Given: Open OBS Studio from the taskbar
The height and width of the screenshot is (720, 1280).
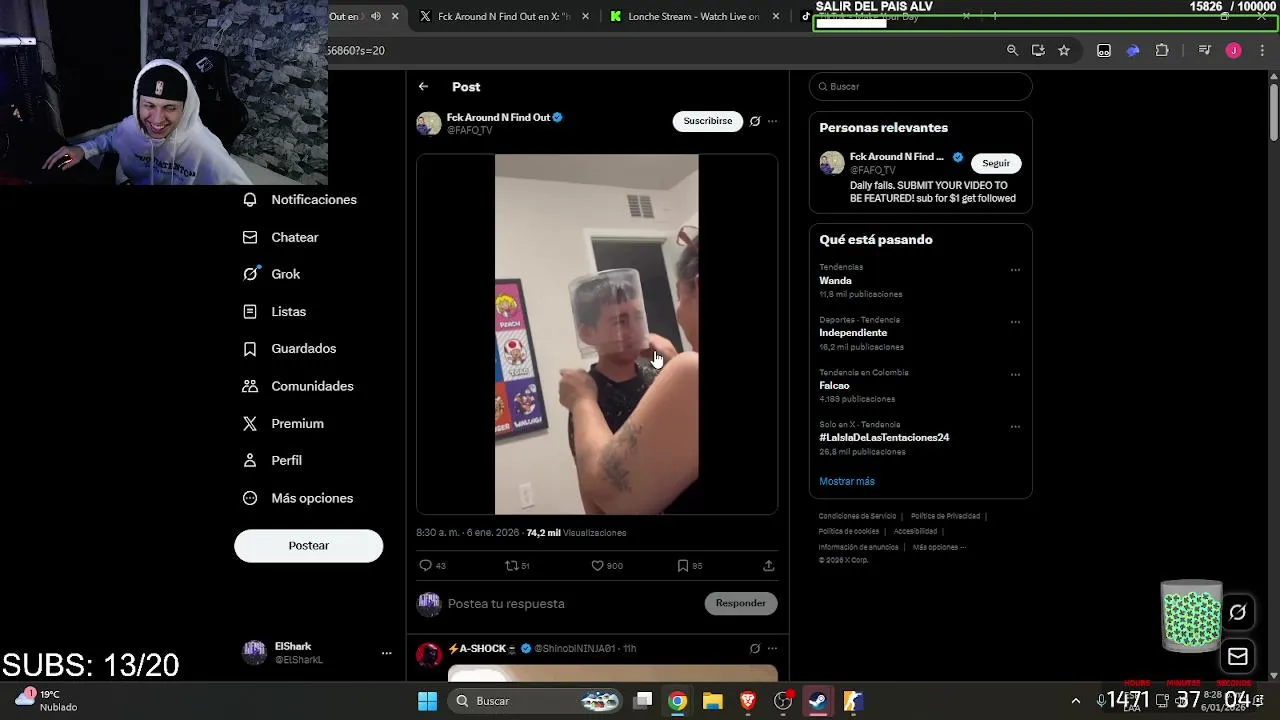Looking at the screenshot, I should point(783,701).
